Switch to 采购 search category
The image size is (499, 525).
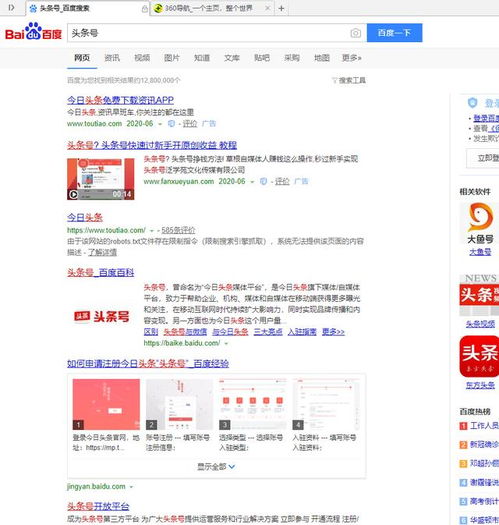[x=292, y=58]
